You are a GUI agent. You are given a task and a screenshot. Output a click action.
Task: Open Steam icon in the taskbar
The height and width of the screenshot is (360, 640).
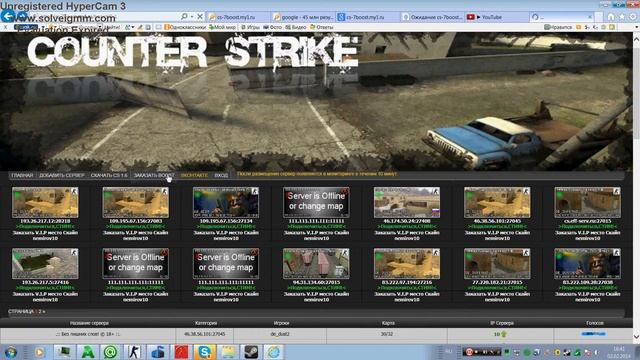click(x=251, y=352)
